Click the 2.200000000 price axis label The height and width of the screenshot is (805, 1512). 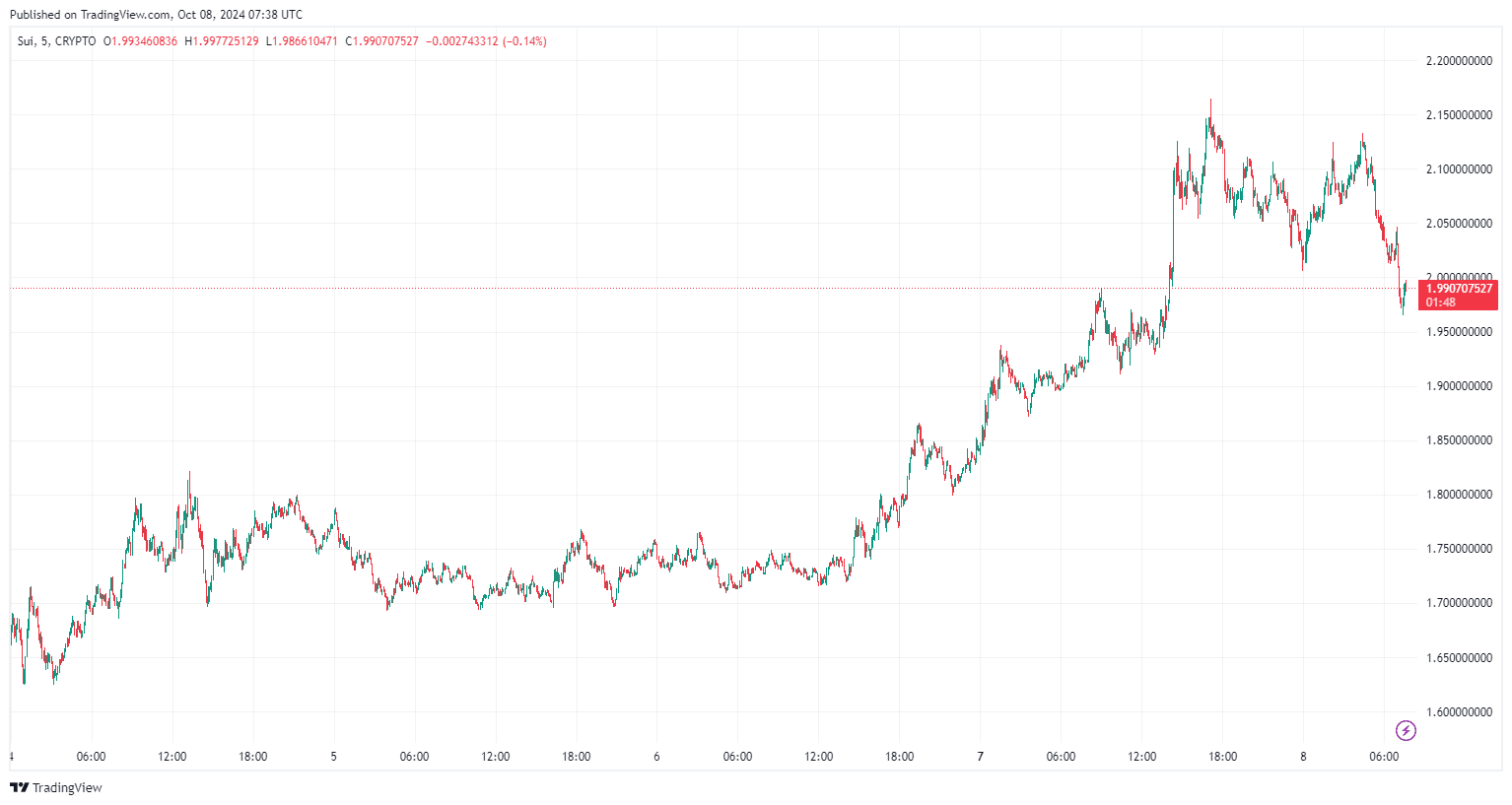pos(1459,61)
